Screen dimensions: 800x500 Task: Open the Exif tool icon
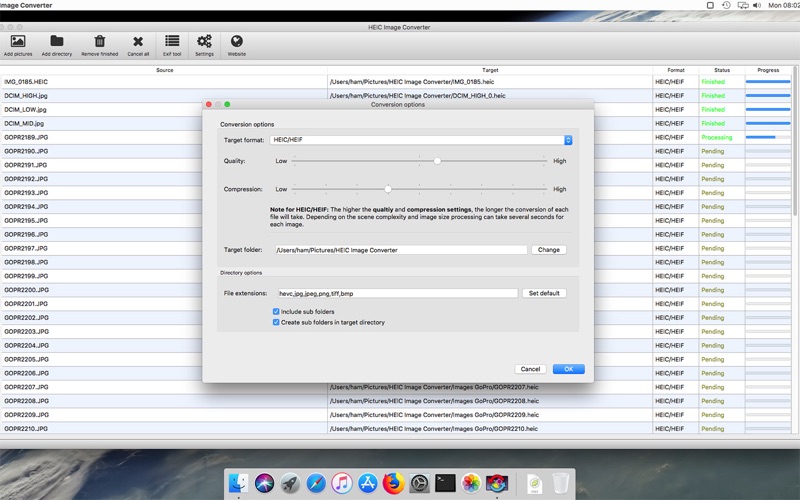click(172, 41)
